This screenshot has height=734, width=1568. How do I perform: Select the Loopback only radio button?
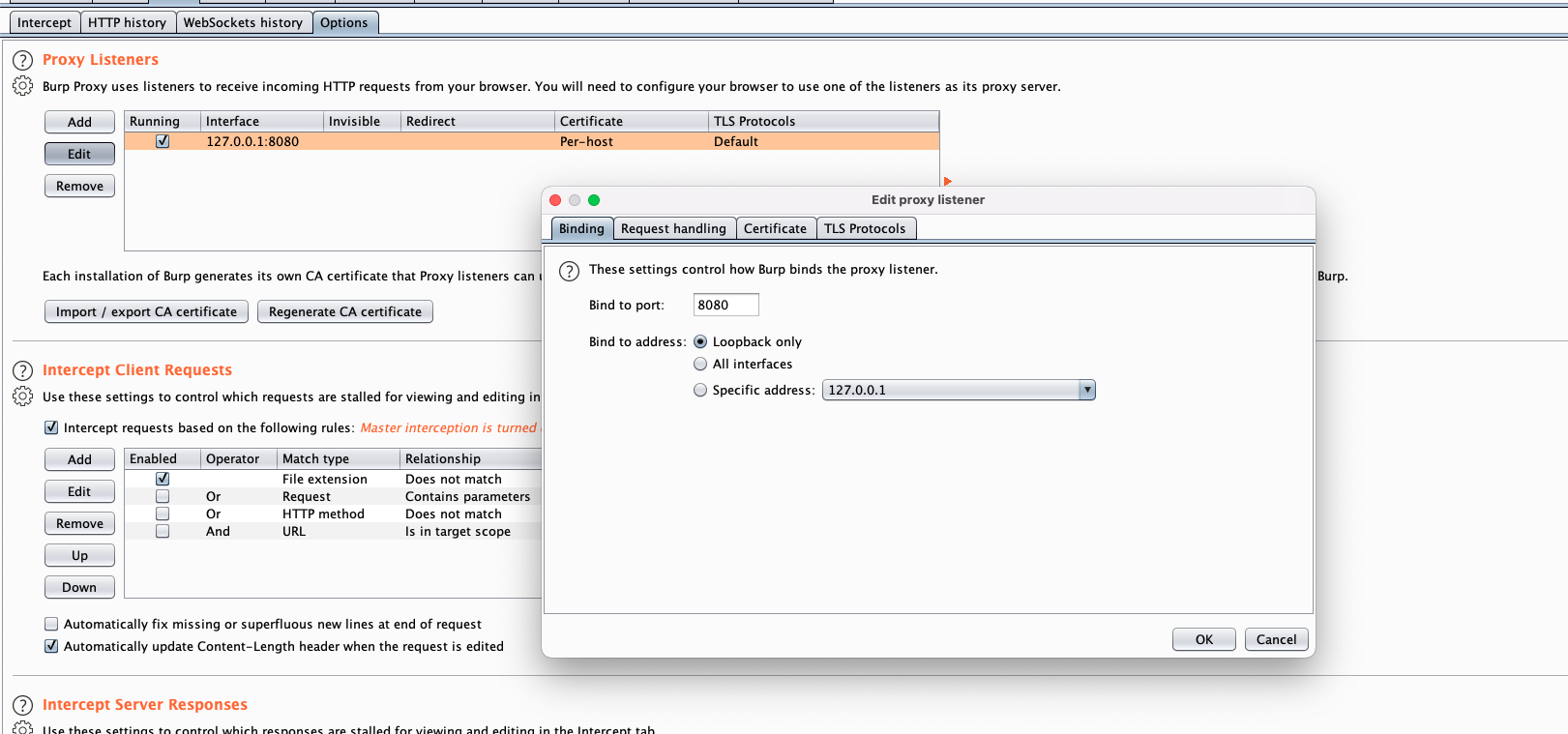click(700, 341)
